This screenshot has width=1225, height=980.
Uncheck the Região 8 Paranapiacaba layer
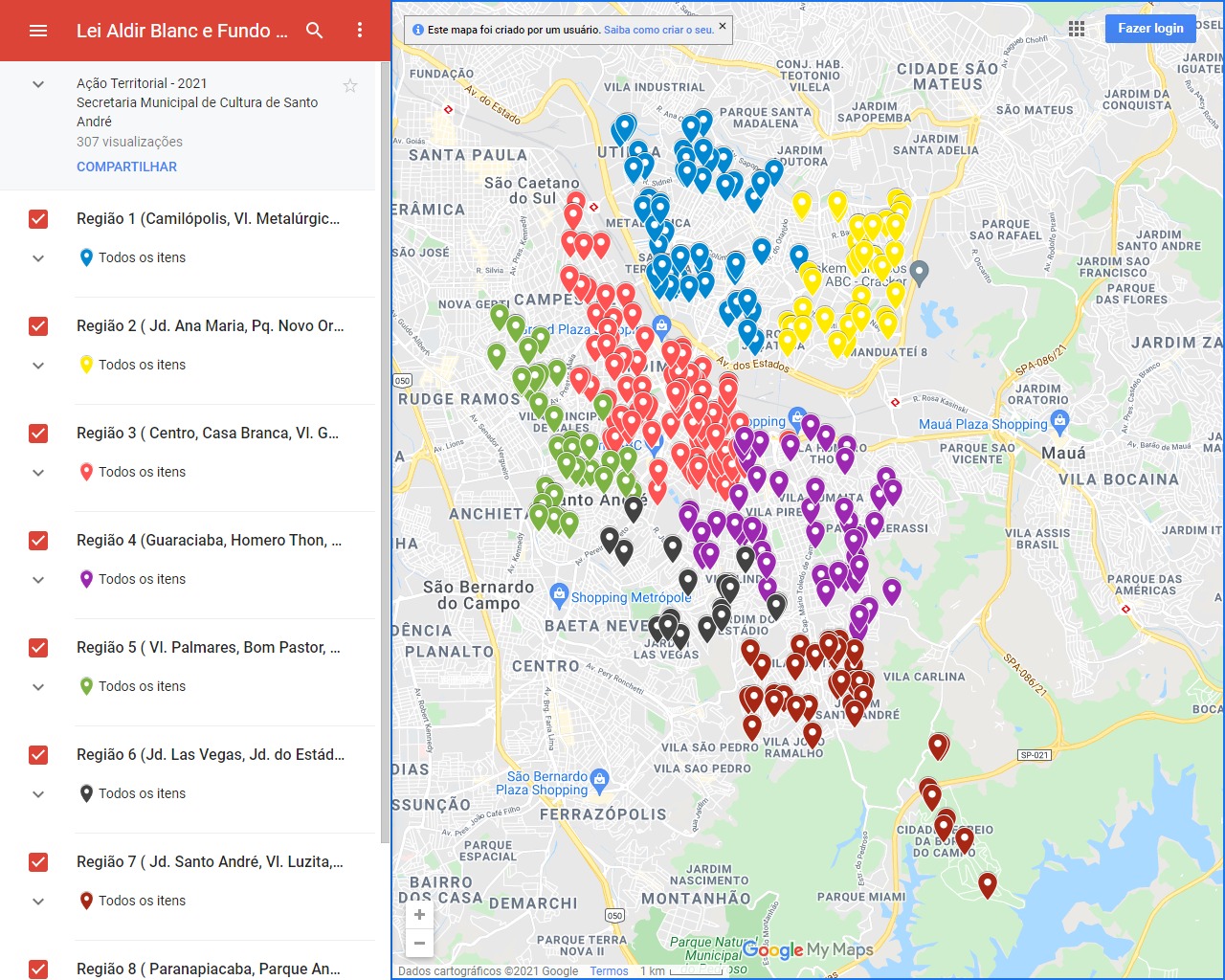[38, 969]
